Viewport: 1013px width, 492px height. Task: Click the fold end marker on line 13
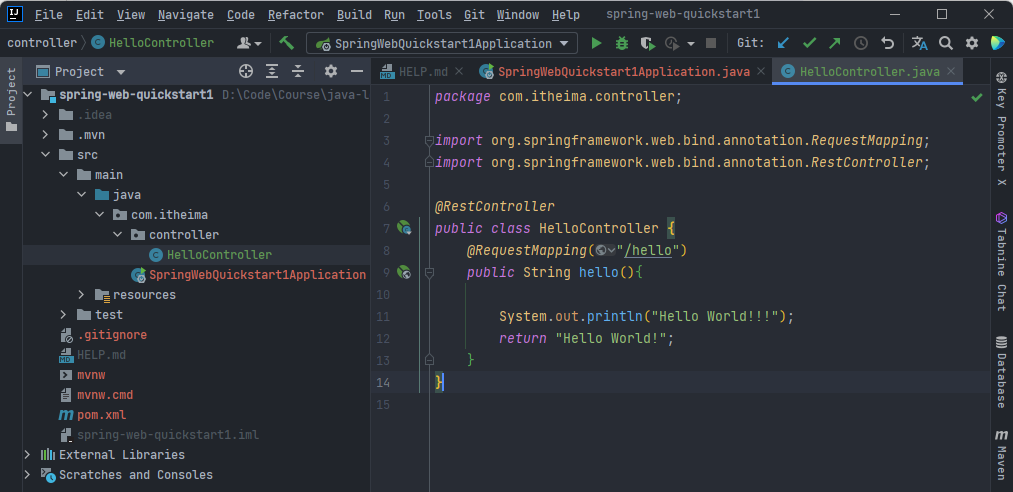pyautogui.click(x=428, y=358)
